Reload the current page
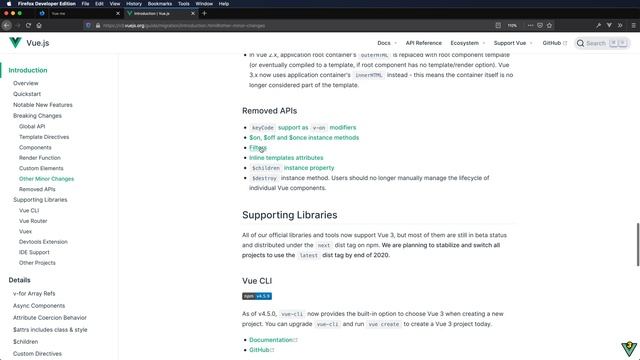 pos(28,25)
